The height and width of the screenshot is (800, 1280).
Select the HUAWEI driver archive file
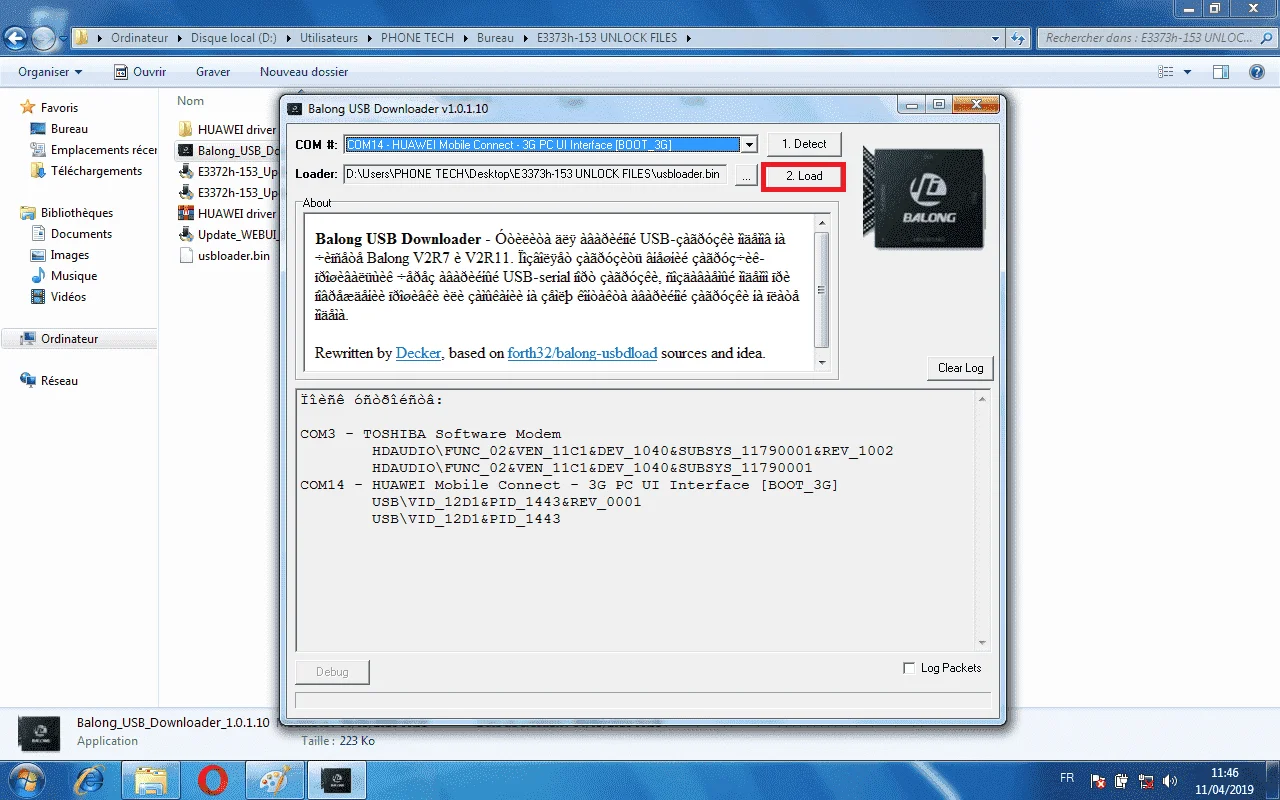tap(227, 213)
